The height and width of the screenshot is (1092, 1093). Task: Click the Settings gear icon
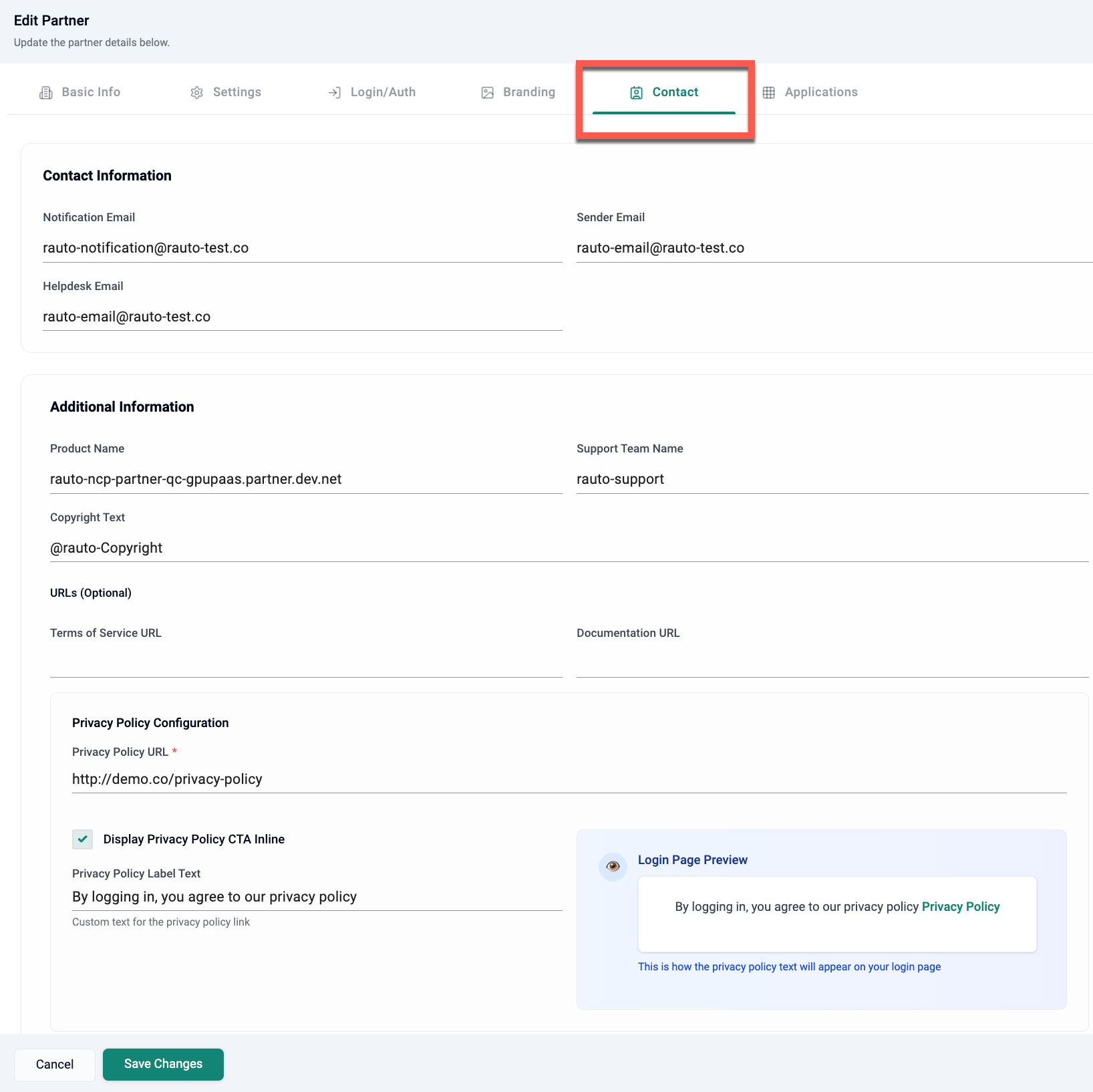[196, 93]
